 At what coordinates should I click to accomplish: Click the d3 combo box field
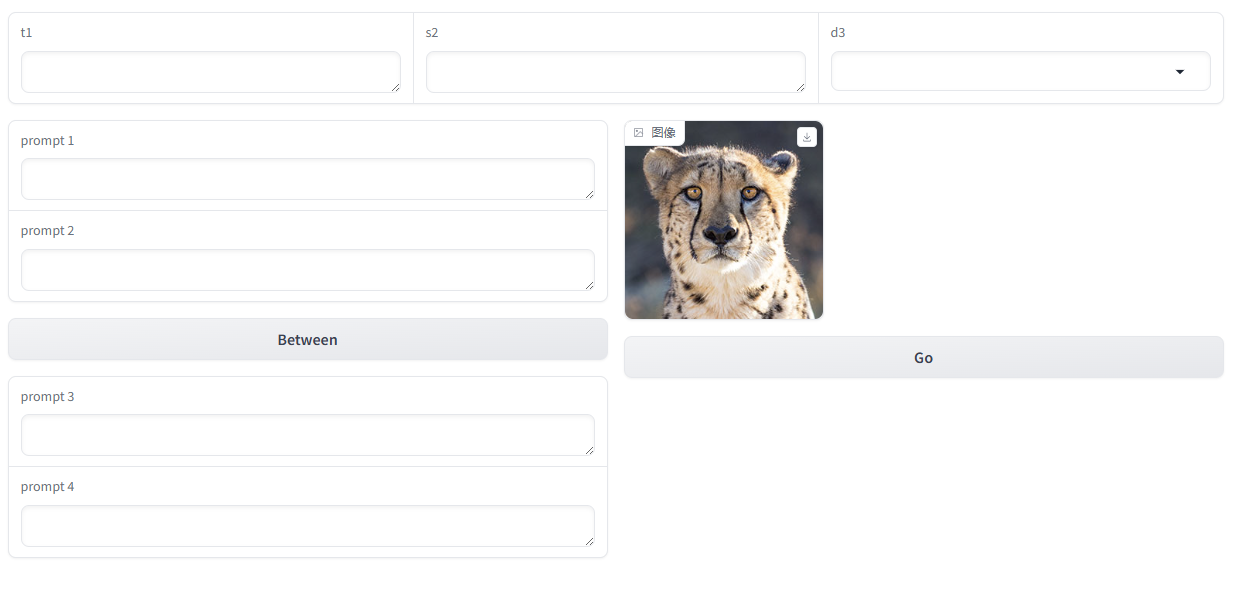(x=1020, y=71)
